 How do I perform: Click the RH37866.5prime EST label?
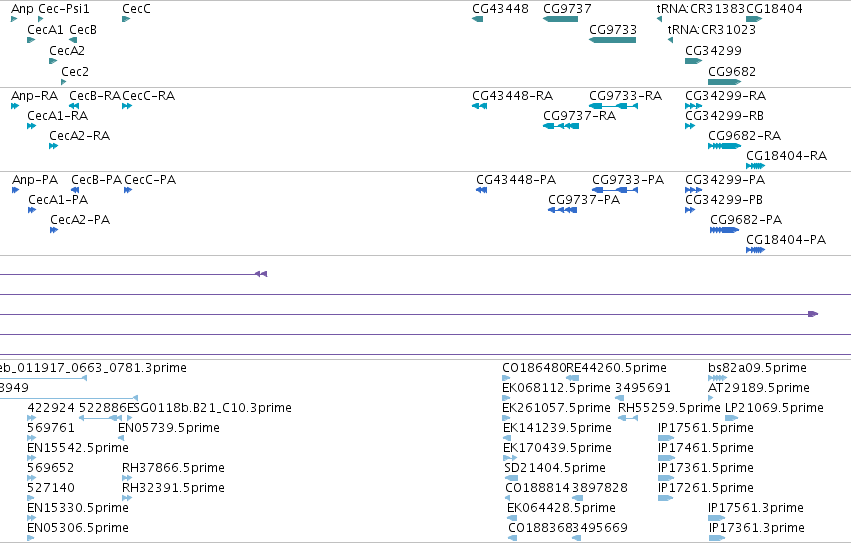(173, 468)
